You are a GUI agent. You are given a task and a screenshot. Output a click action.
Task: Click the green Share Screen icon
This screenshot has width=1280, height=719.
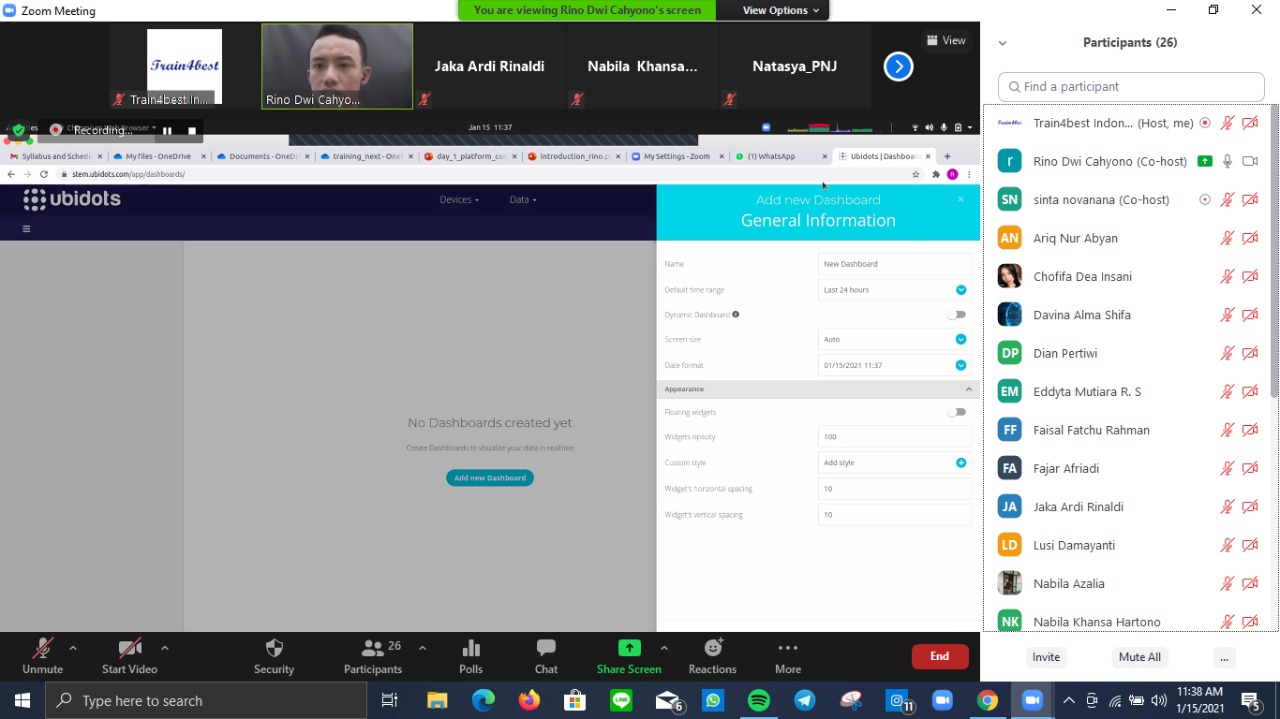[x=629, y=648]
